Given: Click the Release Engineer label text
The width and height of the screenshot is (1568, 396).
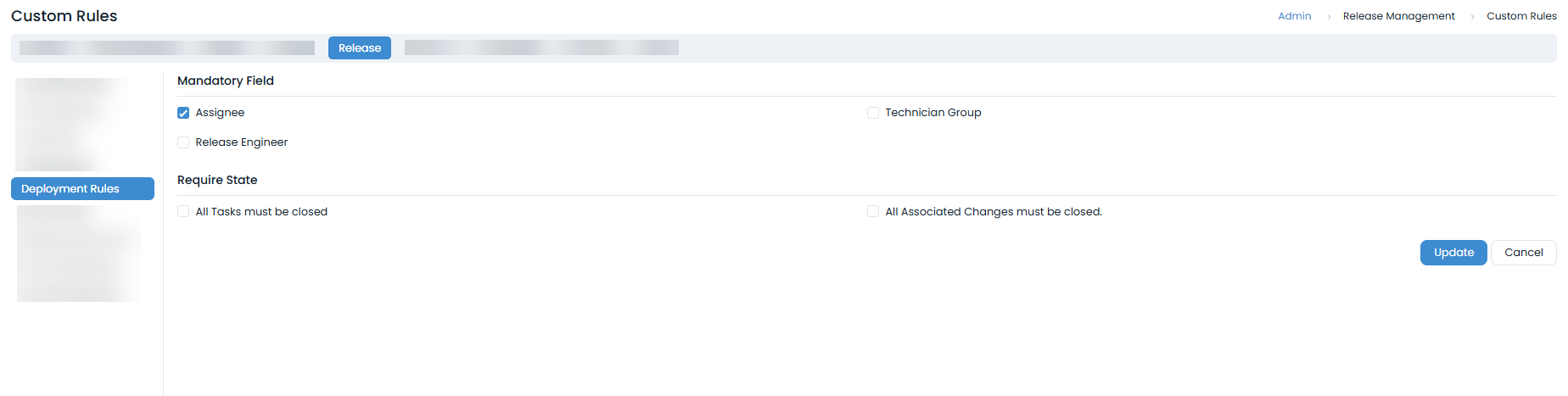Looking at the screenshot, I should click(242, 142).
